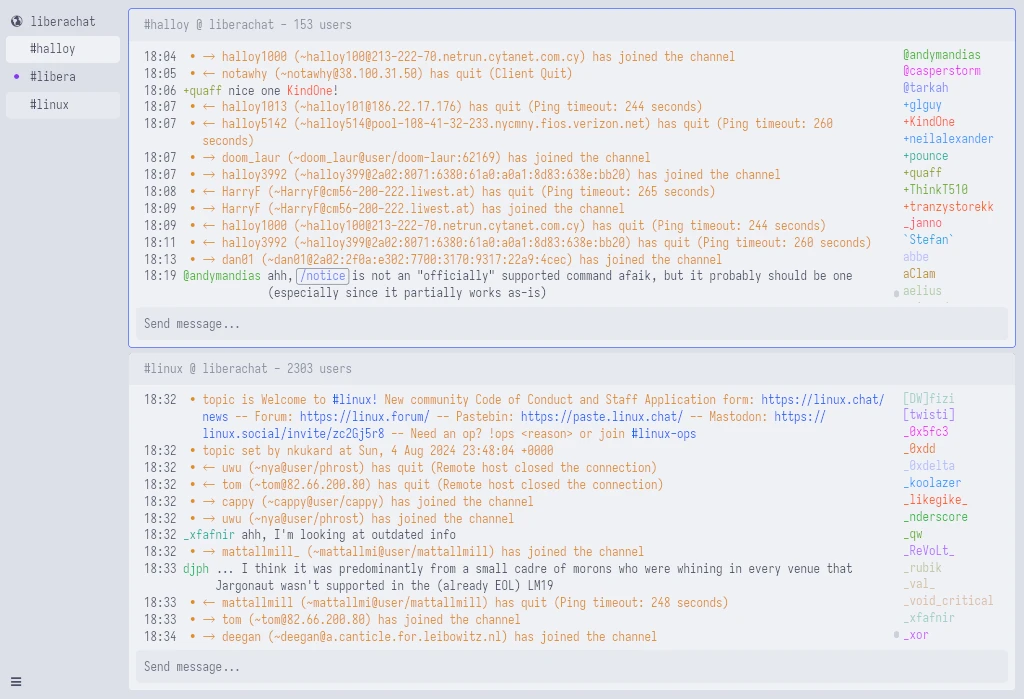Select @andymandias in the user list

942,55
